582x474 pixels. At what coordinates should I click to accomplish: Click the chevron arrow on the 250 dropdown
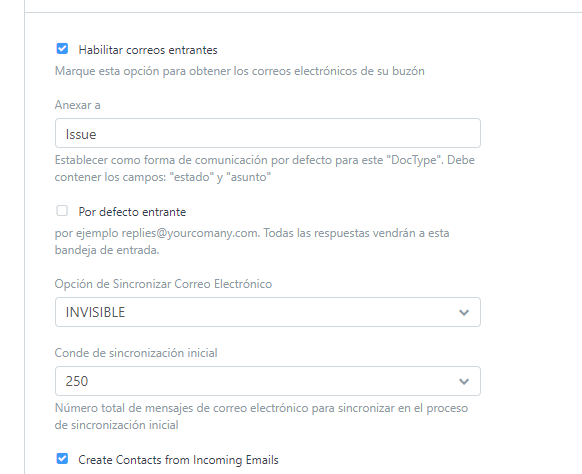464,382
